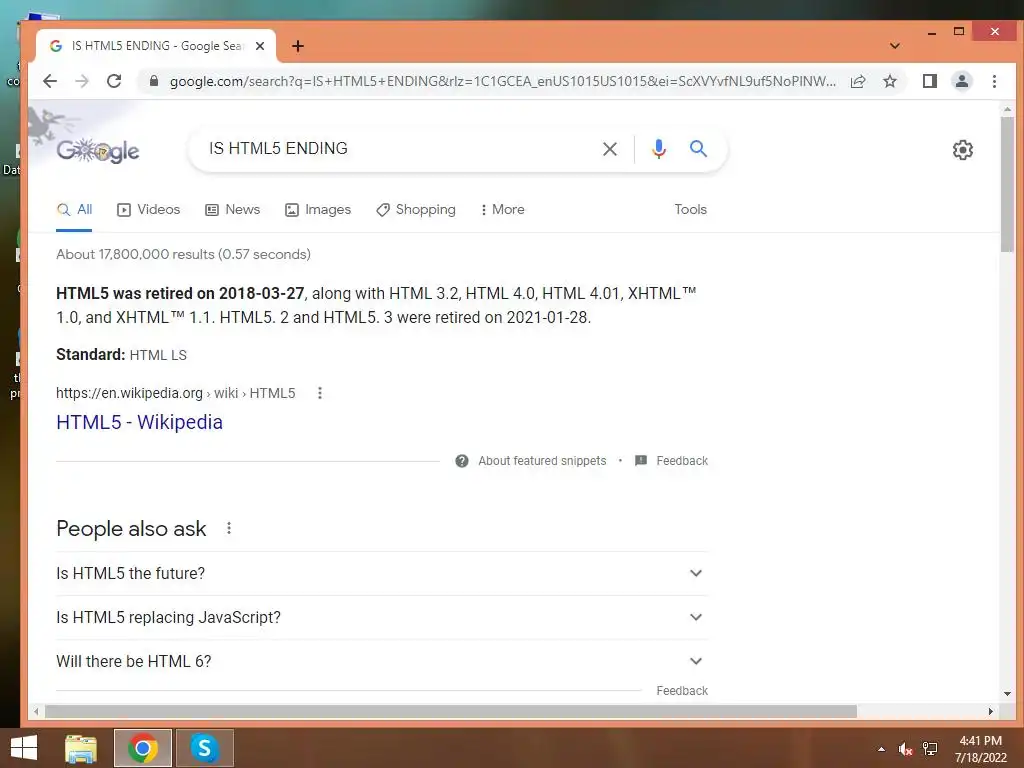Click the HTML LS standard link

pos(158,355)
